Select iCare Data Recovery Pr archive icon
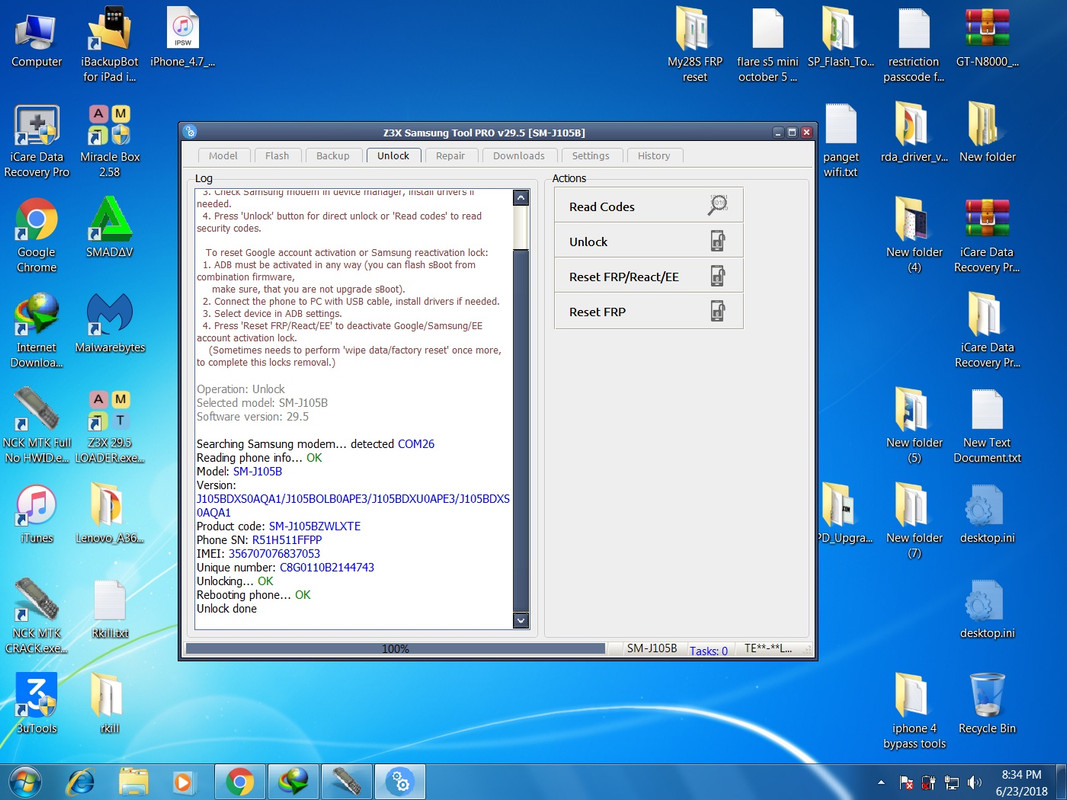 pyautogui.click(x=987, y=236)
